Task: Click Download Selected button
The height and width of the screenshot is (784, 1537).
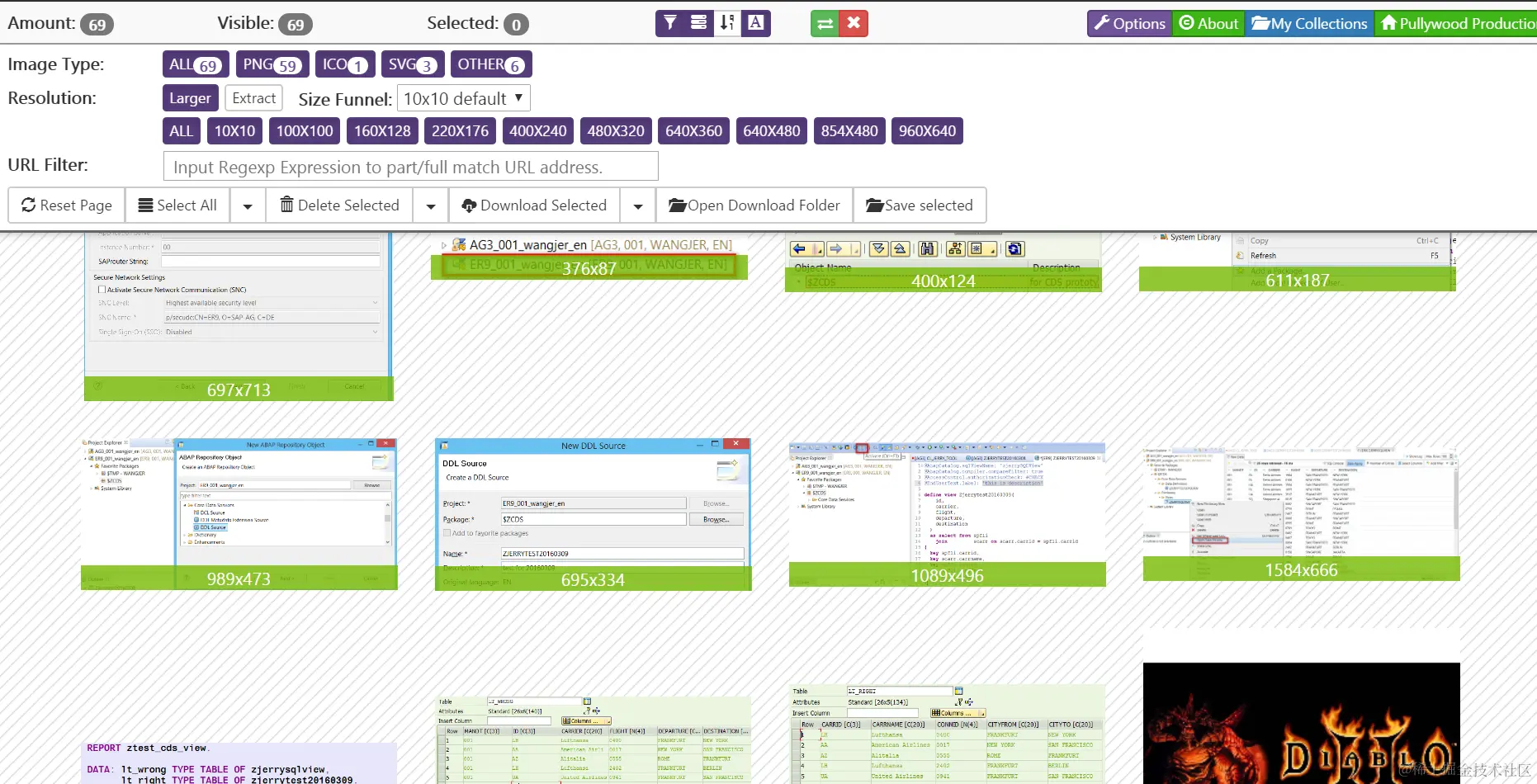Action: (x=534, y=205)
